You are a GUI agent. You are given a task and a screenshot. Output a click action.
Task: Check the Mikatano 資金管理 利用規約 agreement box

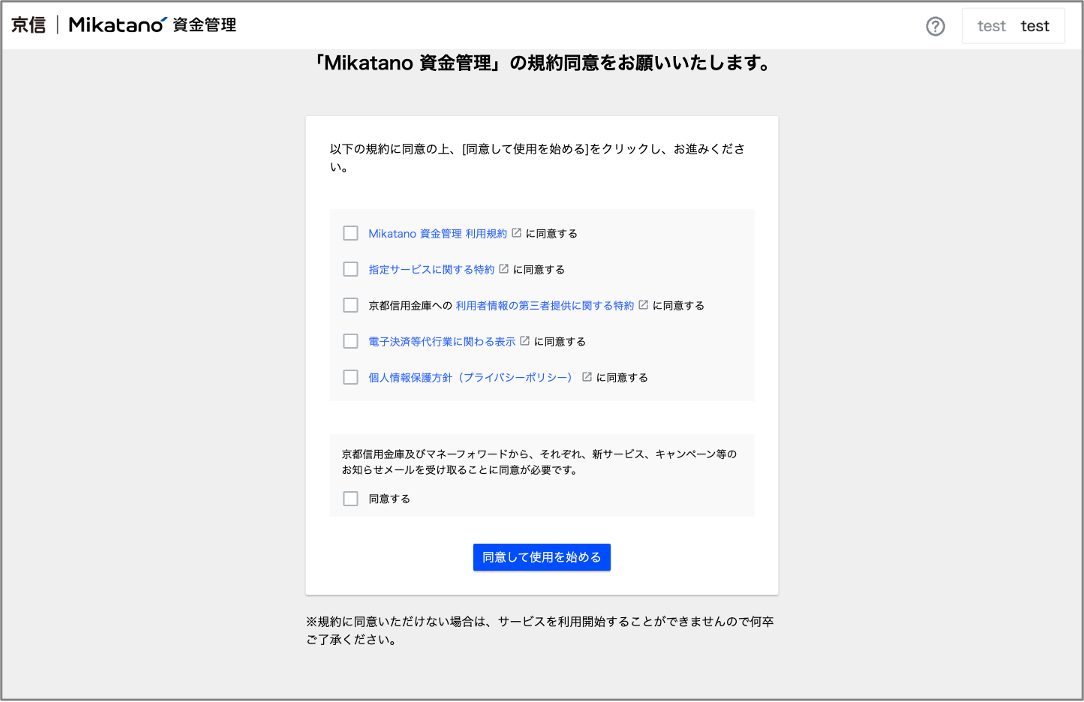coord(351,233)
